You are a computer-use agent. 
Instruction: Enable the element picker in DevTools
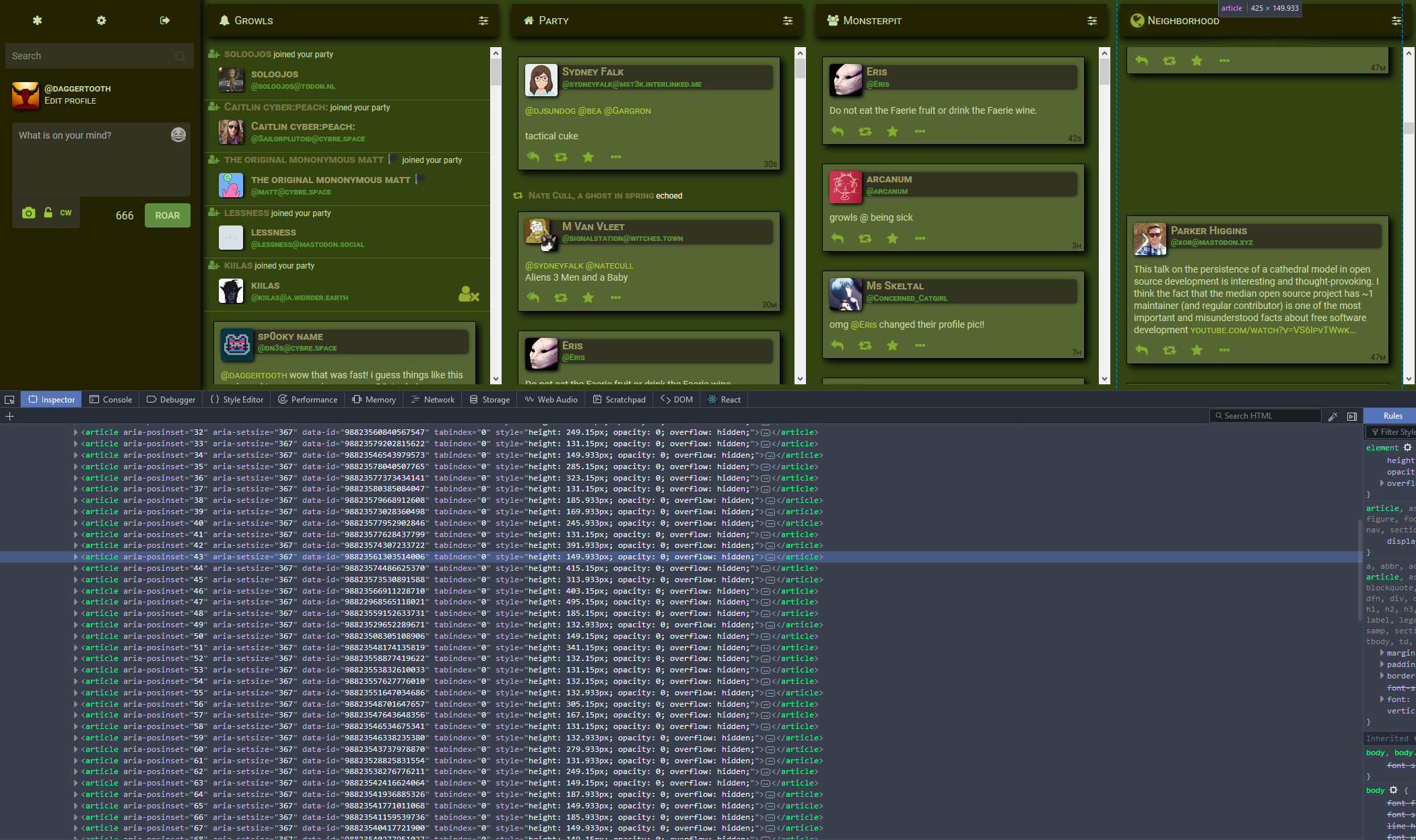[x=9, y=399]
